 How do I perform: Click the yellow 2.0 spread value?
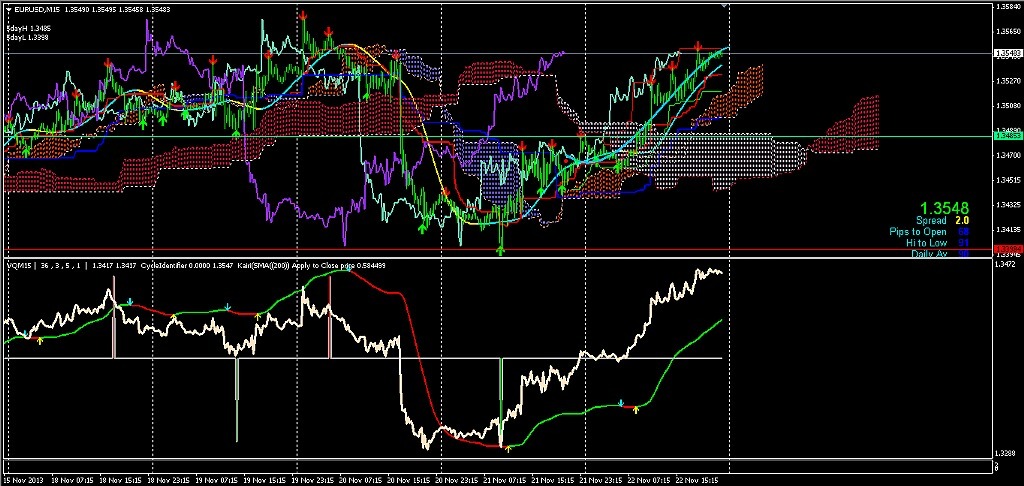point(961,221)
